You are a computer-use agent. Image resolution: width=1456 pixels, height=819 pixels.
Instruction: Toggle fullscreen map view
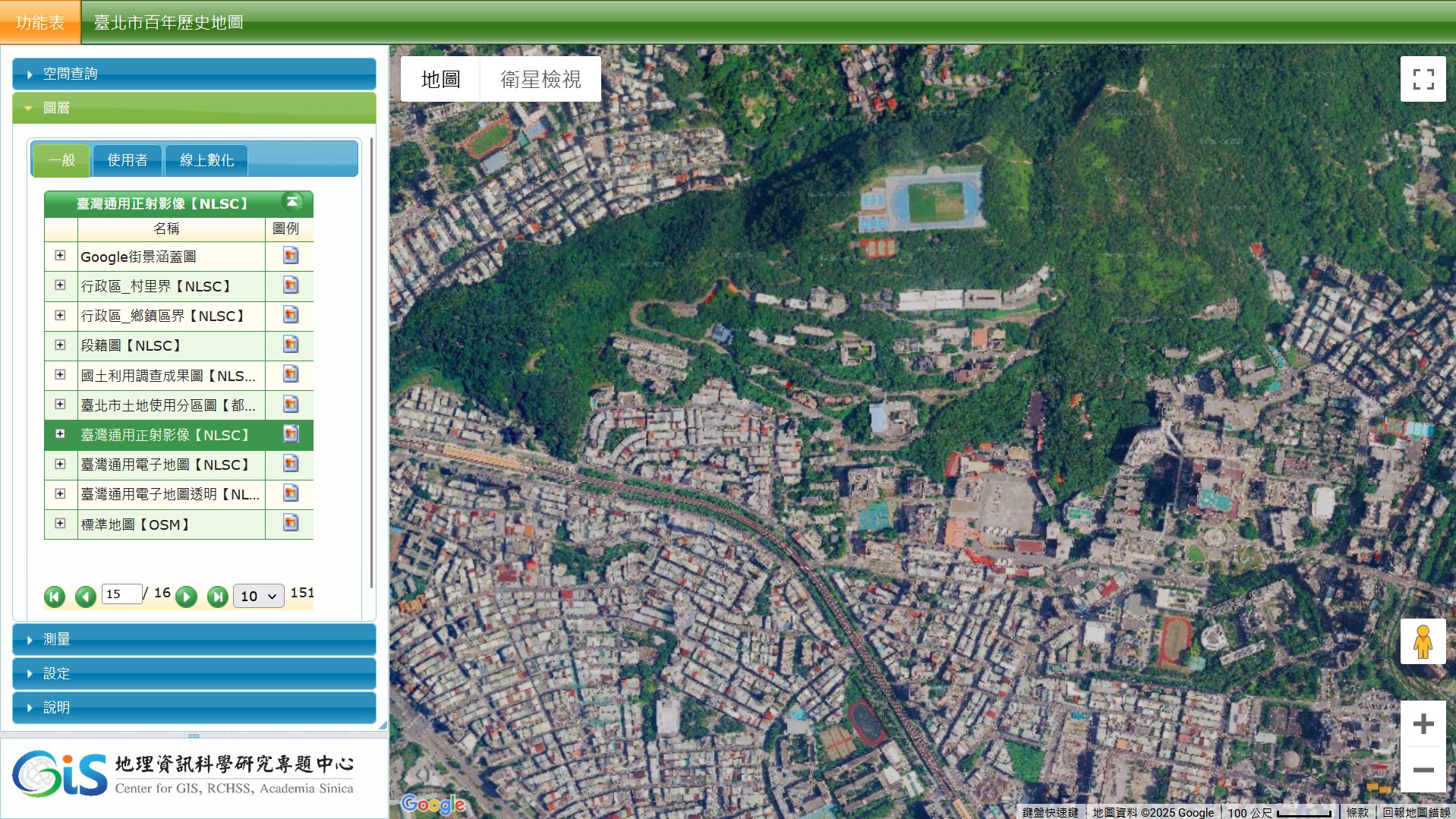[x=1423, y=79]
